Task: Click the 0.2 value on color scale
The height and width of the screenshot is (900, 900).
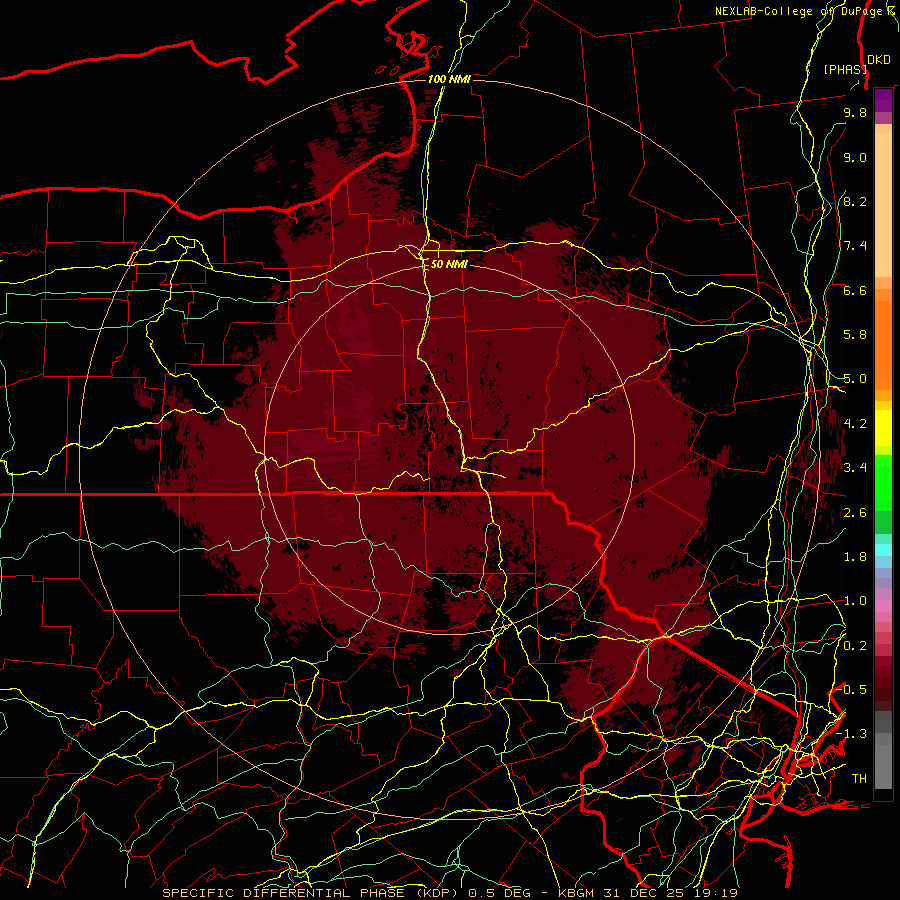Action: (x=855, y=646)
